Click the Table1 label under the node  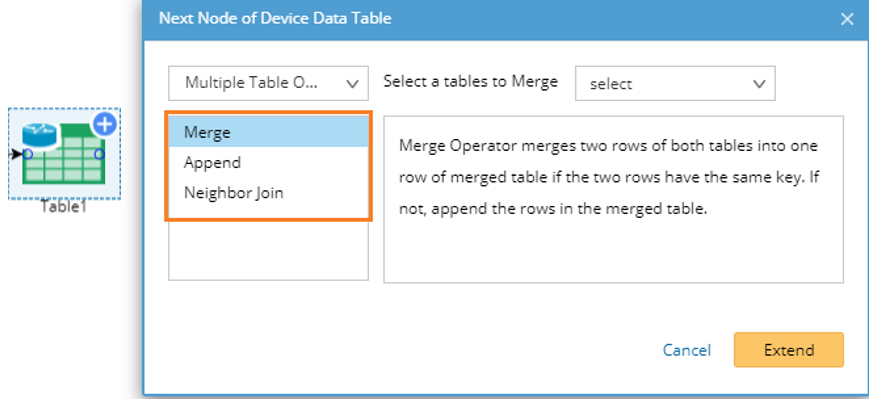pyautogui.click(x=65, y=207)
